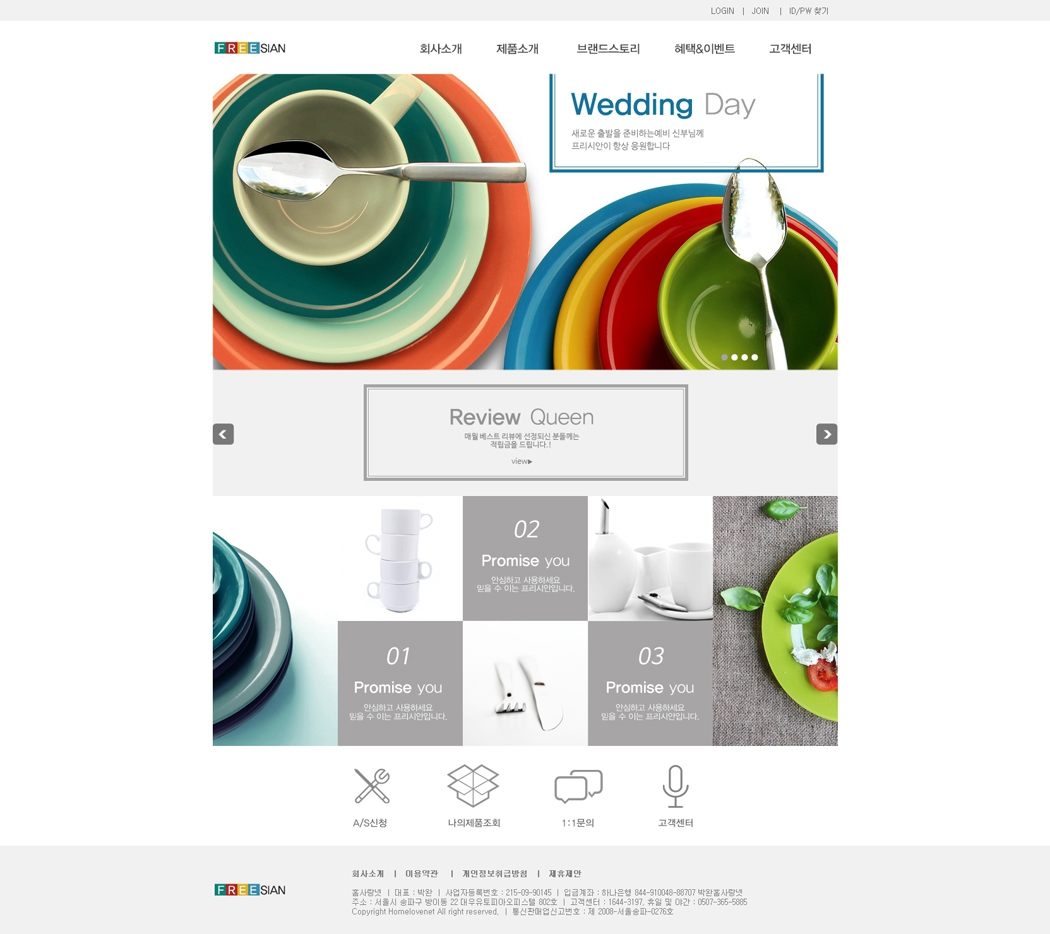Select the last carousel indicator dot
The image size is (1050, 934).
[755, 358]
